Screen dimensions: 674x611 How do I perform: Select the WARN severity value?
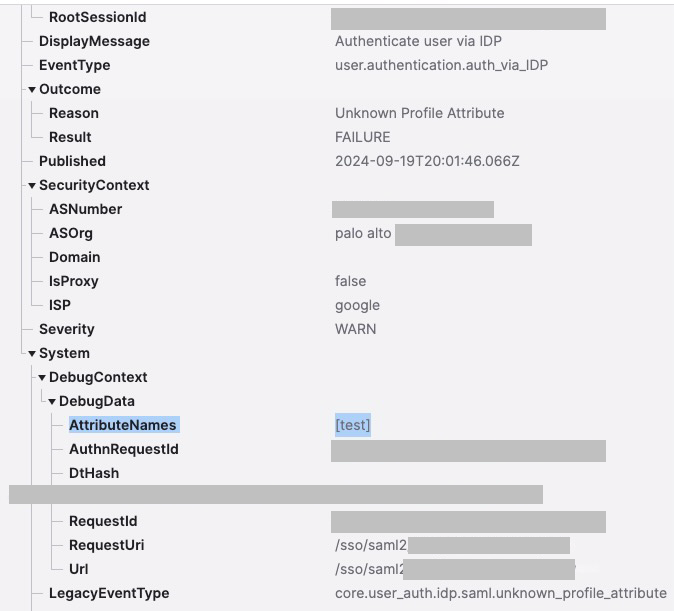355,329
